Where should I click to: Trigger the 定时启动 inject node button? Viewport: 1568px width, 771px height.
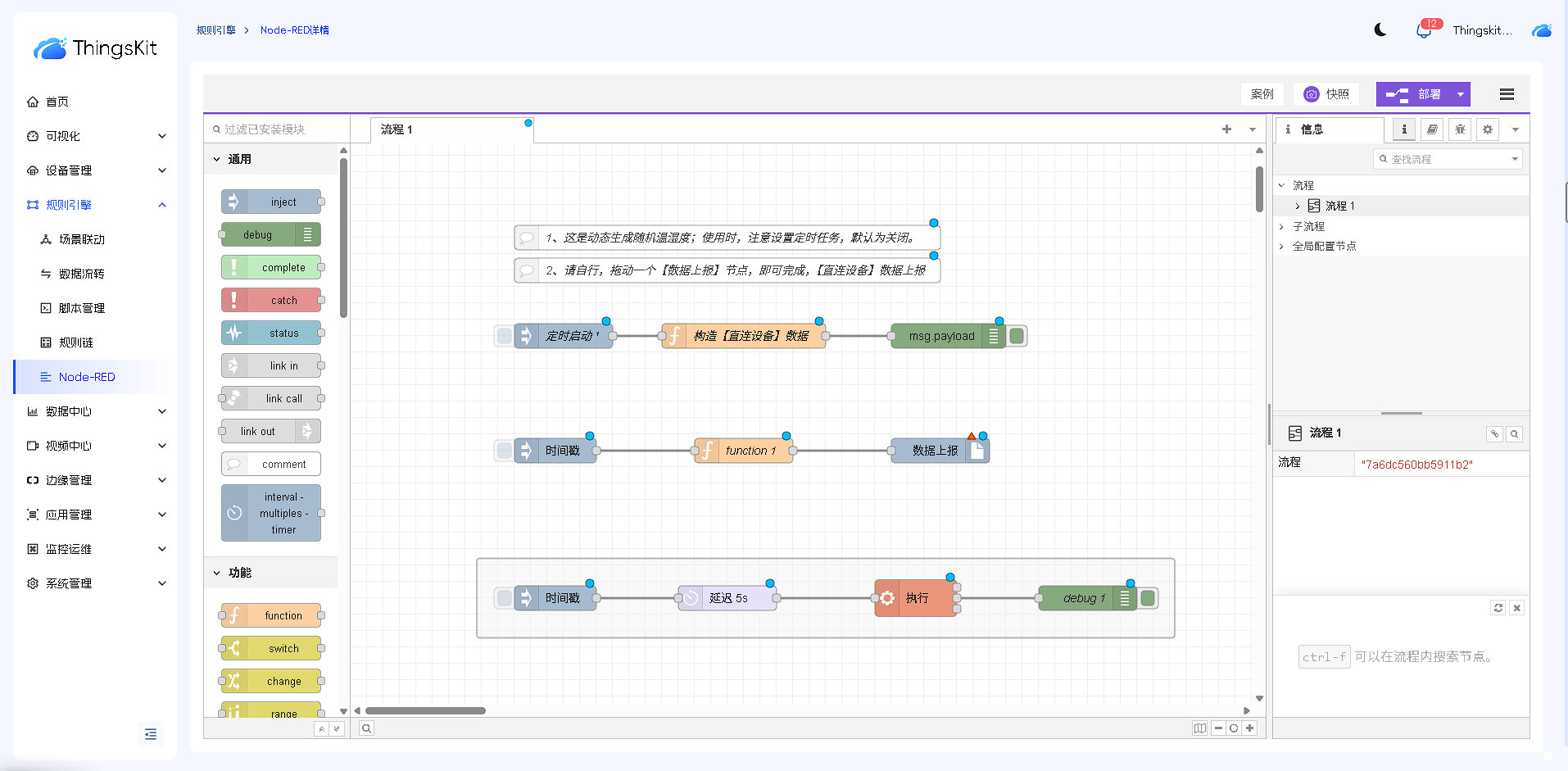pyautogui.click(x=505, y=336)
